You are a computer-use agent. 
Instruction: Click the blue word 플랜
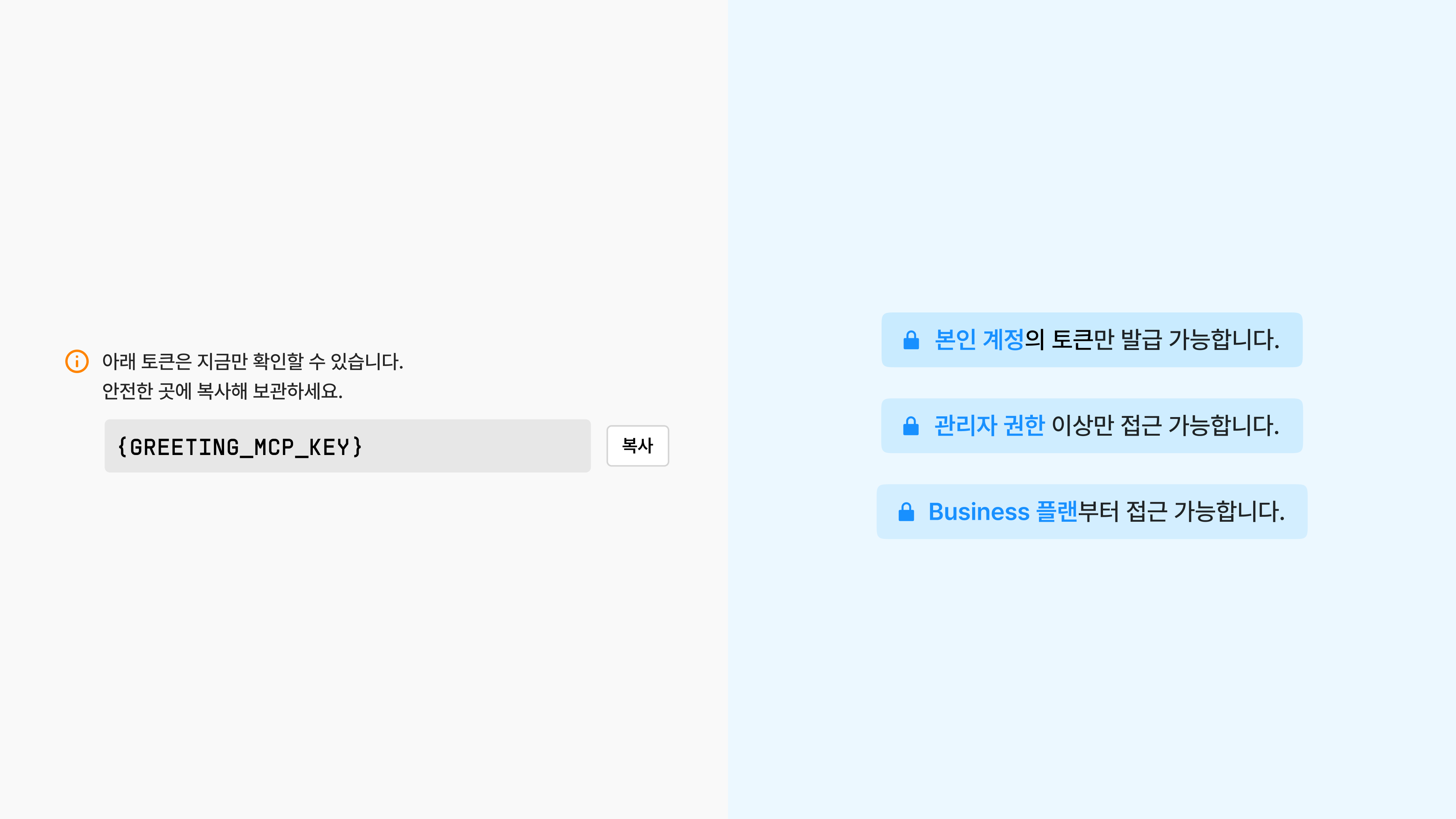tap(1056, 511)
